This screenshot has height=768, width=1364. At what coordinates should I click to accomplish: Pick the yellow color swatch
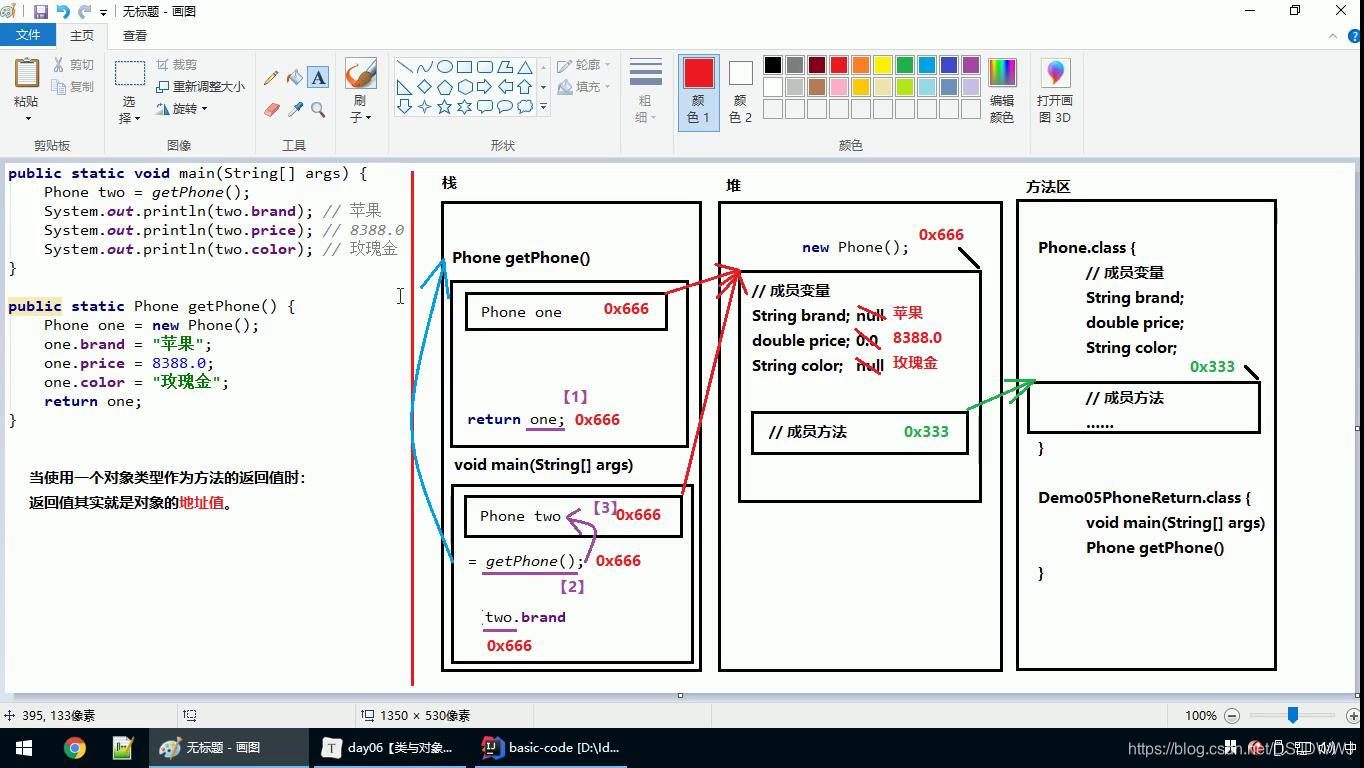coord(883,65)
